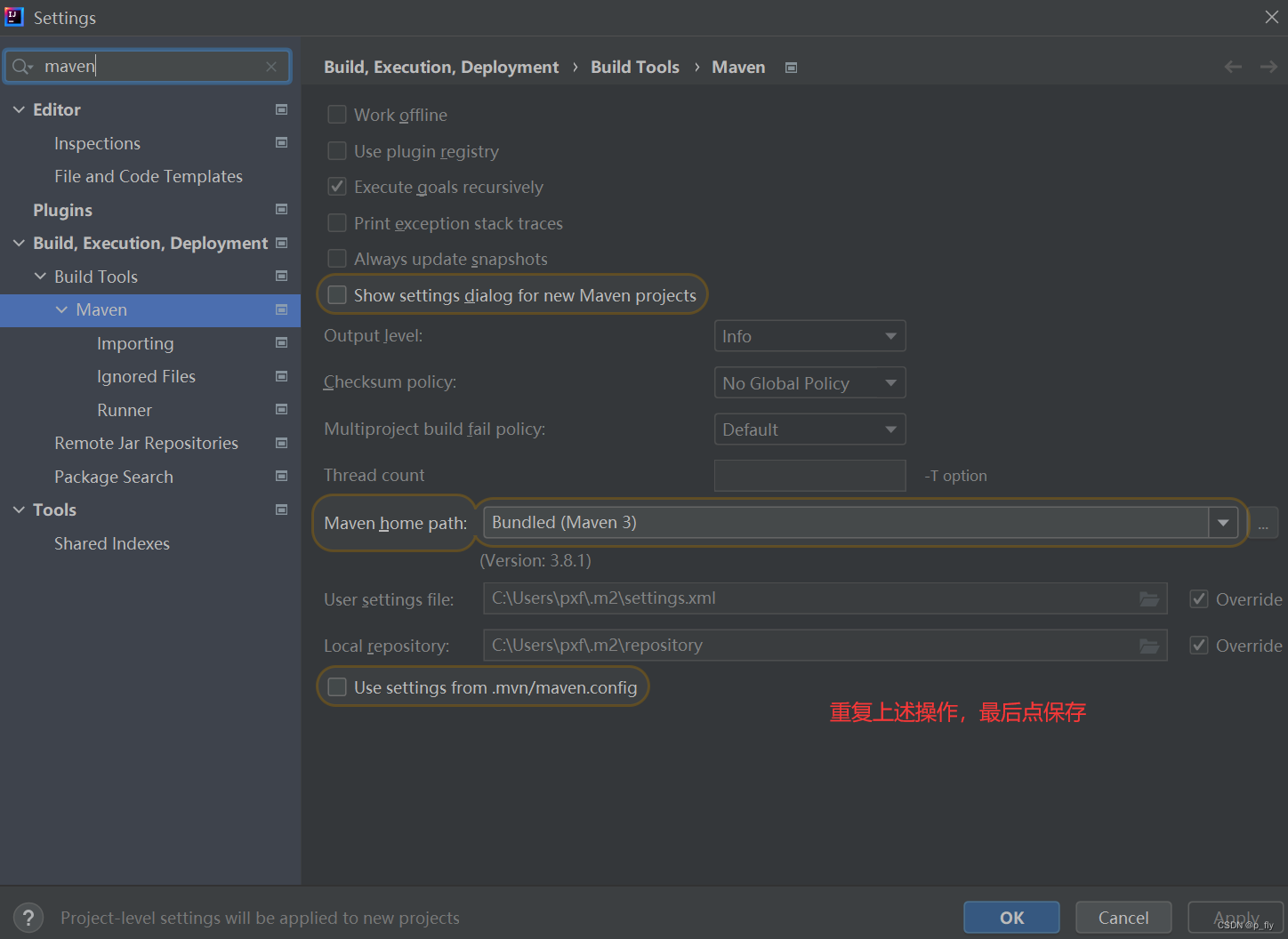This screenshot has width=1288, height=939.
Task: Select Ignored Files under Maven
Action: [x=146, y=376]
